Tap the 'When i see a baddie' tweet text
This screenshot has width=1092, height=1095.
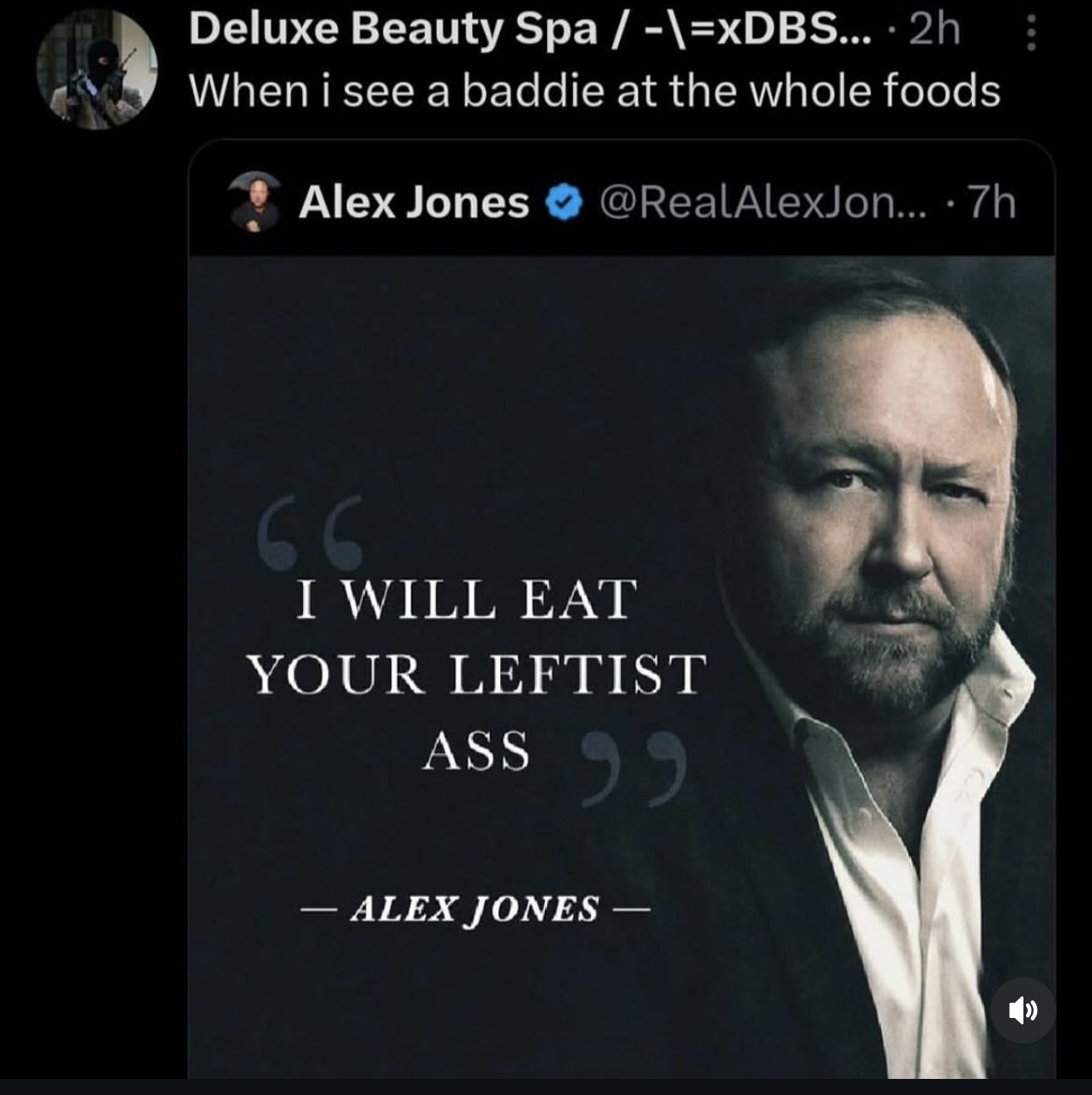[594, 91]
